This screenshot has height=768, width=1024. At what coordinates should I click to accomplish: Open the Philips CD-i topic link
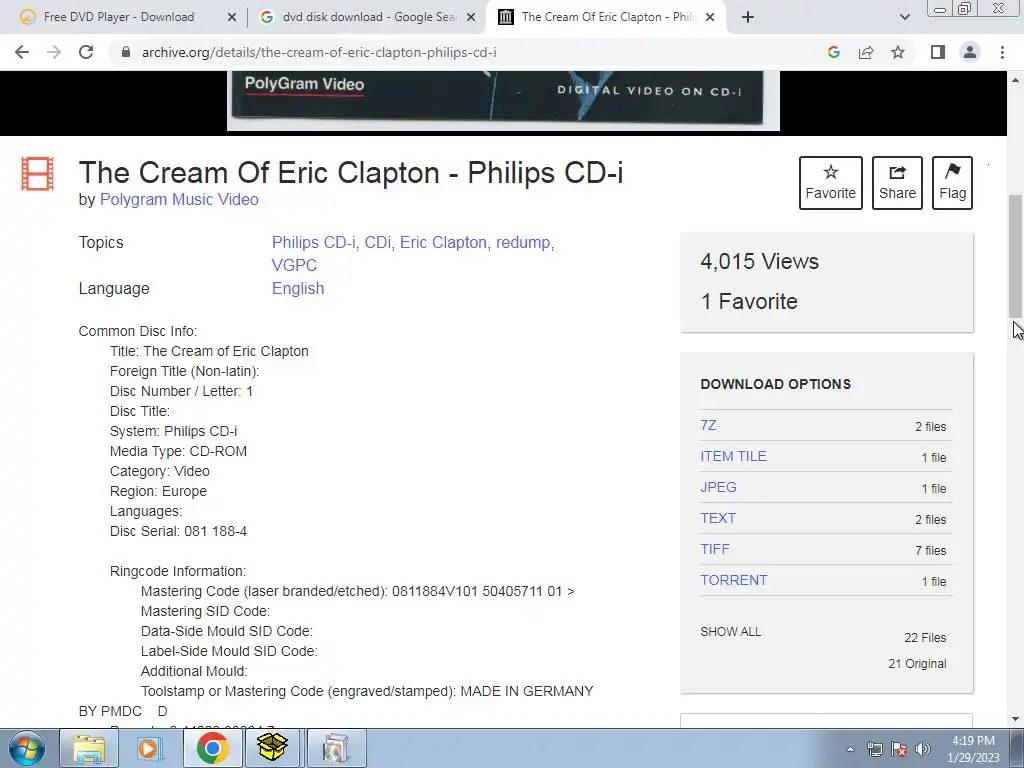tap(313, 242)
